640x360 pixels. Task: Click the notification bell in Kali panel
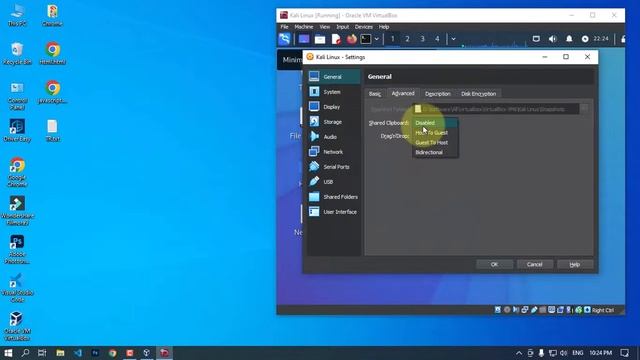tap(569, 39)
